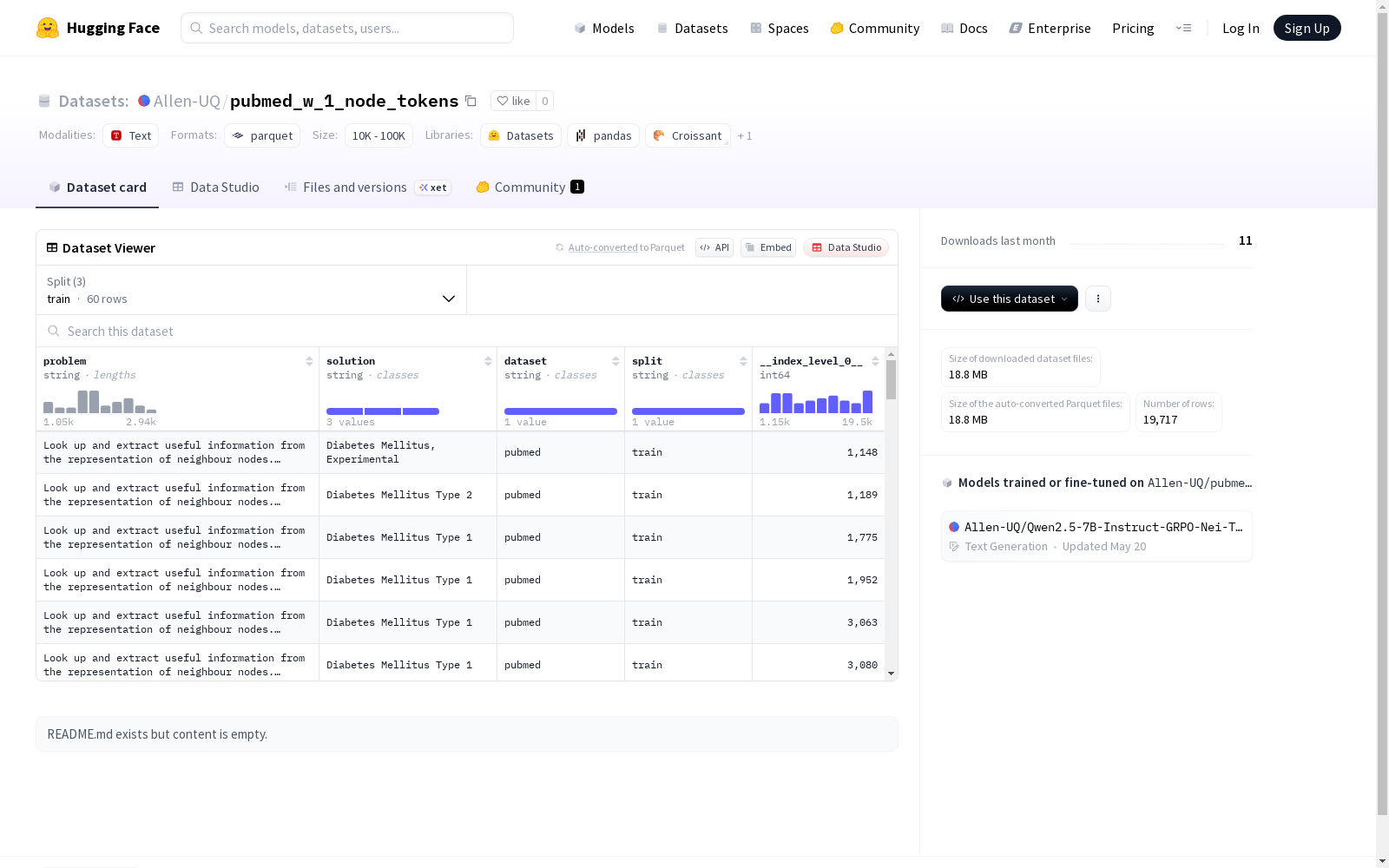This screenshot has width=1389, height=868.
Task: Open the Files and versions tab
Action: [367, 187]
